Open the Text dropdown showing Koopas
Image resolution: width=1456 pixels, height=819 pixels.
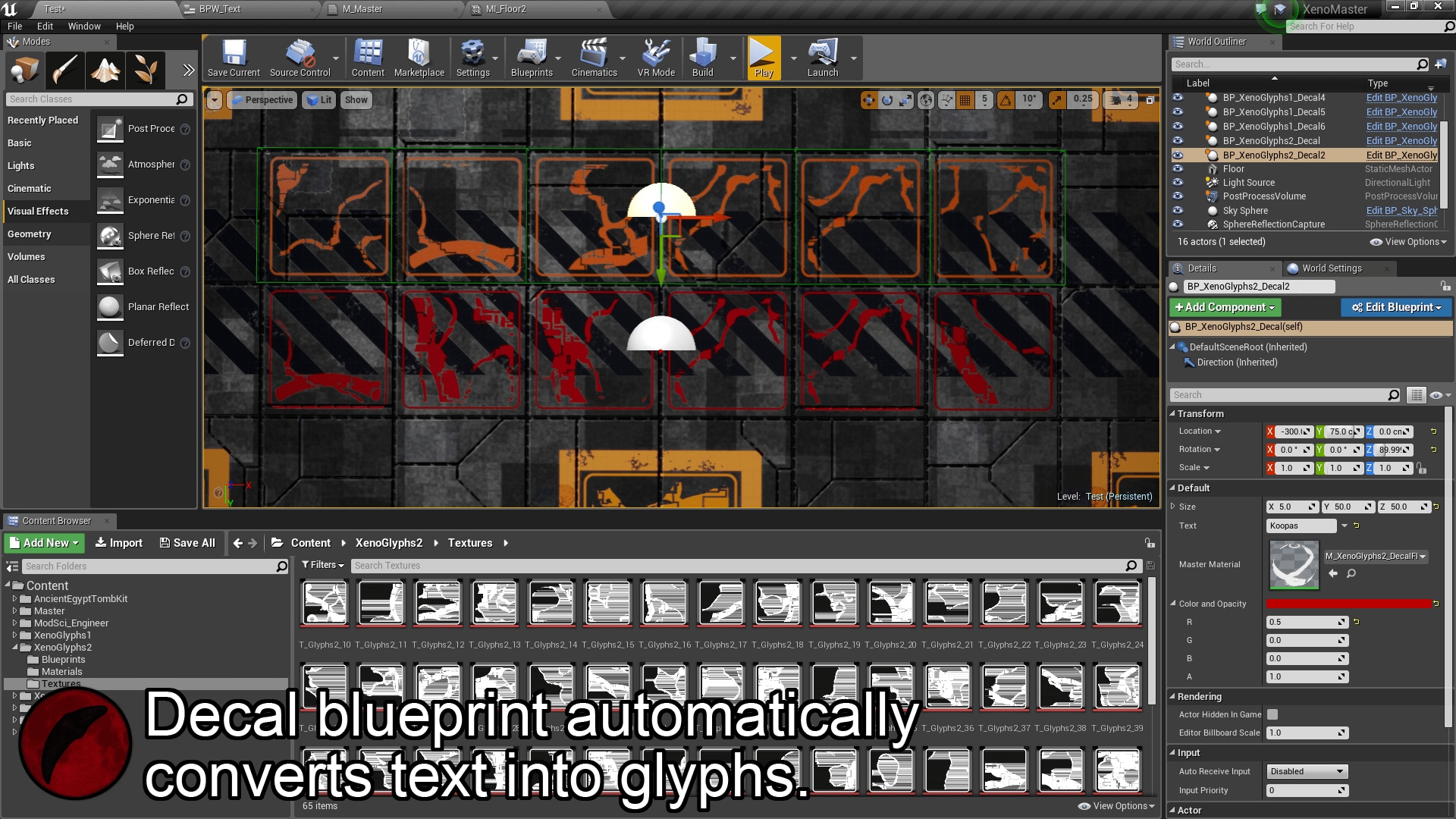pos(1345,526)
